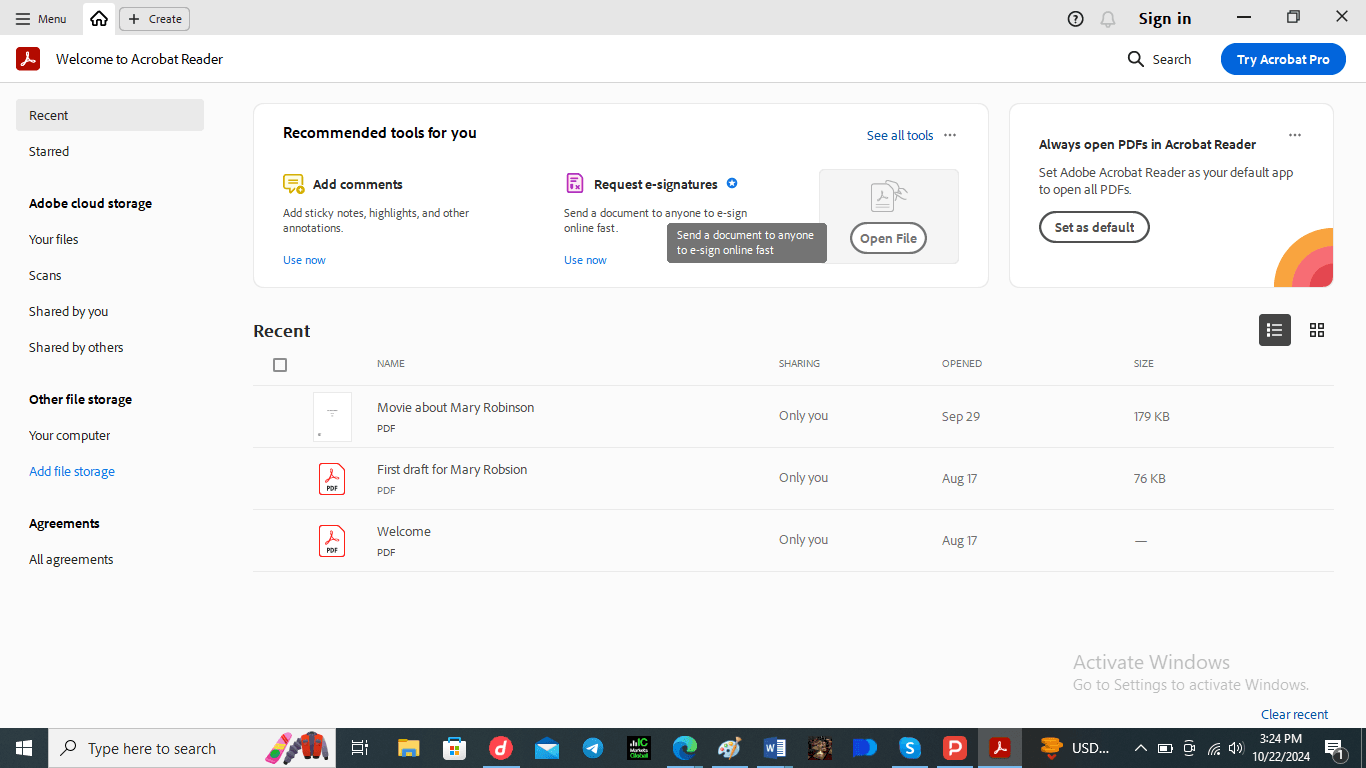
Task: Click Set as default button
Action: pyautogui.click(x=1094, y=227)
